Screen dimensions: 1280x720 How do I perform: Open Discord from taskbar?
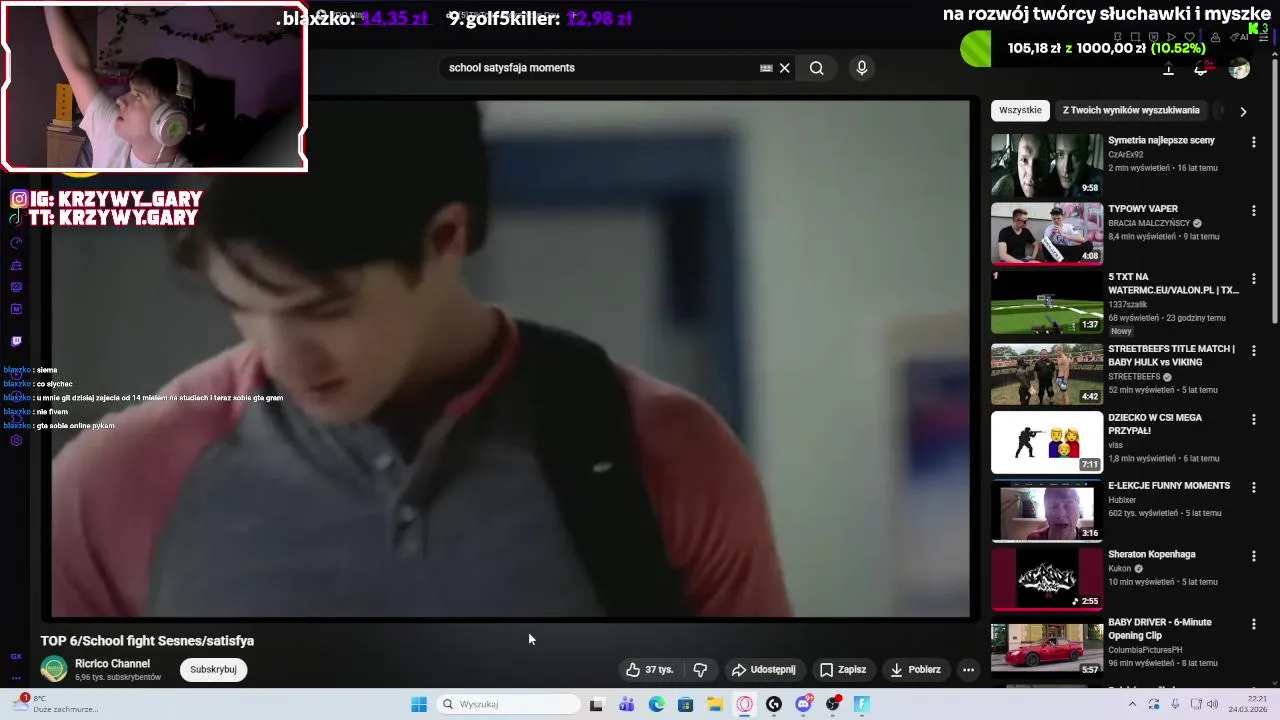pos(804,704)
